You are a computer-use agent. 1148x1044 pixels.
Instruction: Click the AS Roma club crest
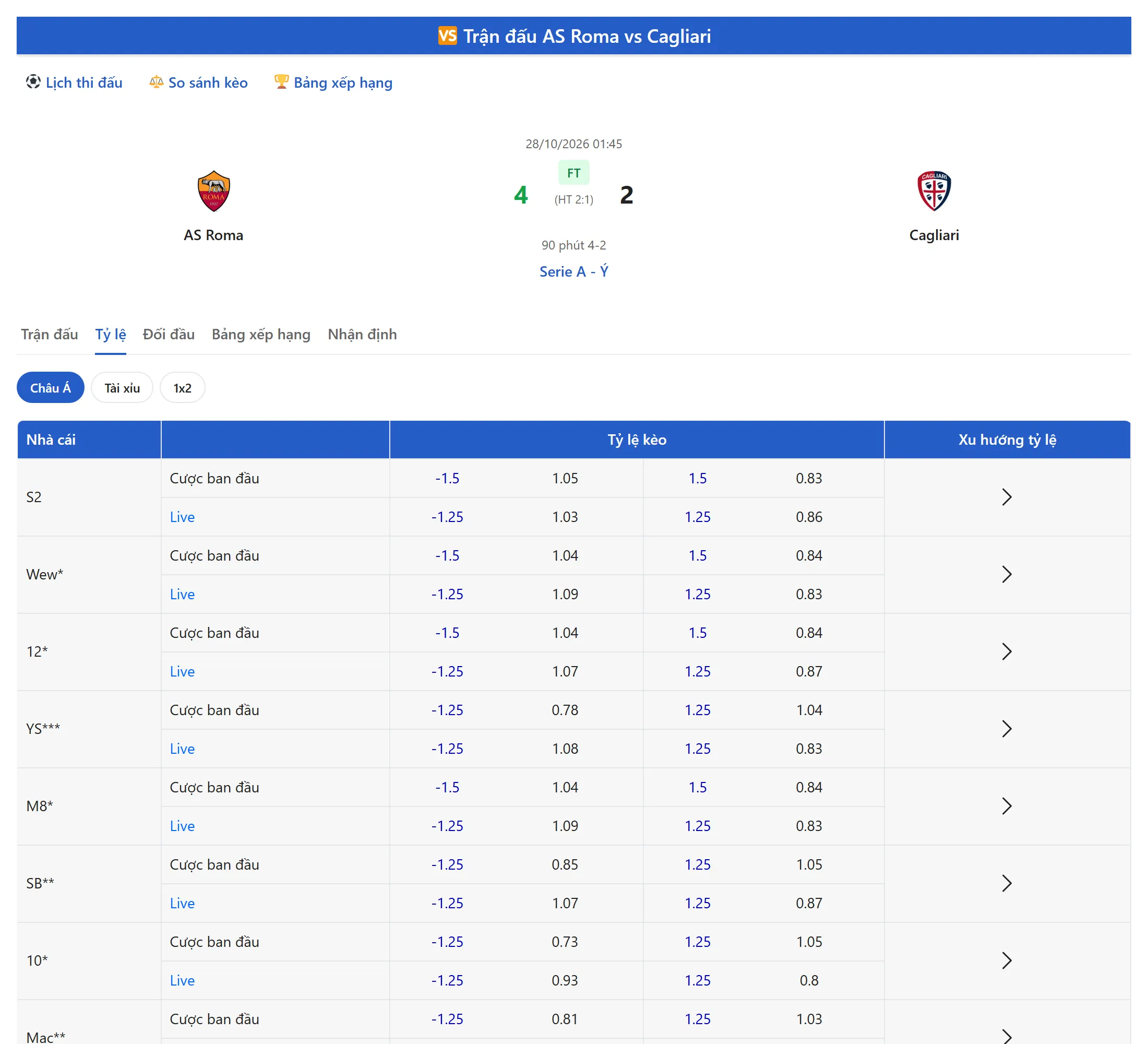click(x=213, y=192)
